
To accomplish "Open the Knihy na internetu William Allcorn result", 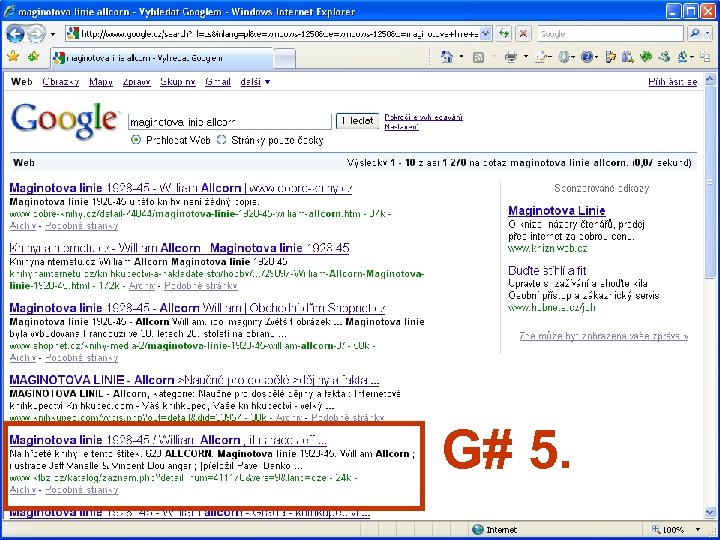I will coord(179,248).
